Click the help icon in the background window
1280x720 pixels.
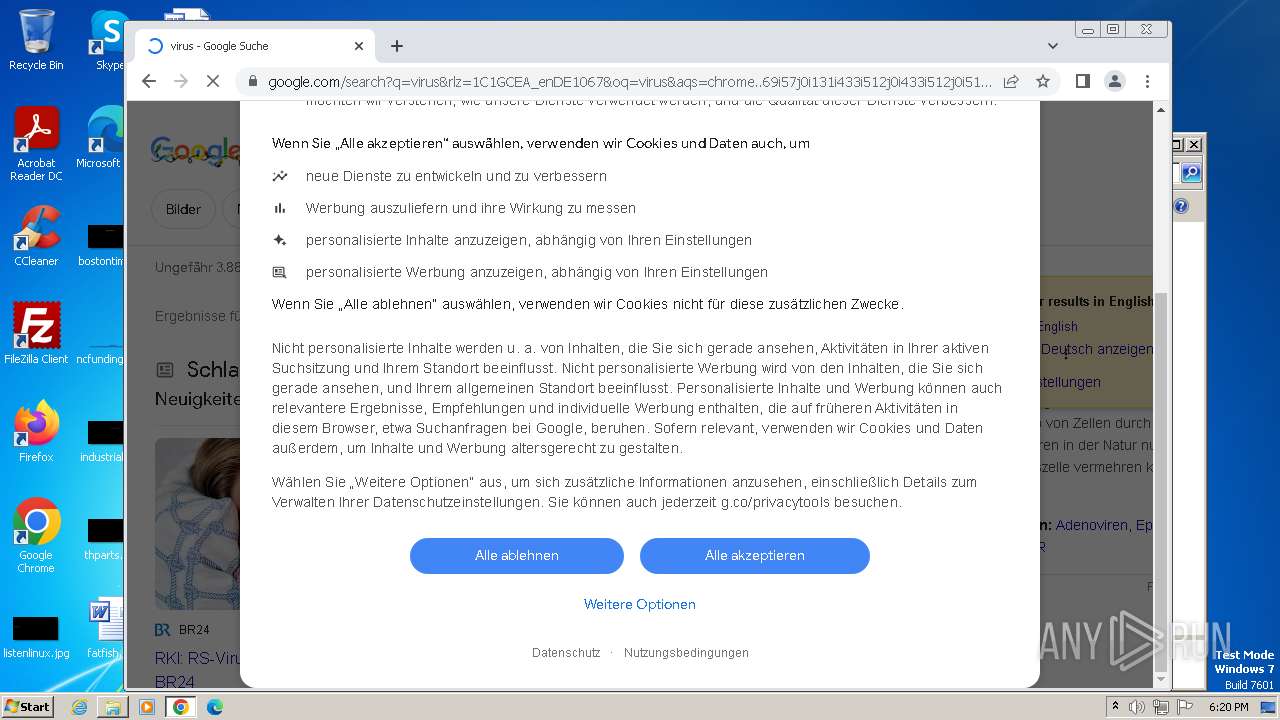point(1181,206)
